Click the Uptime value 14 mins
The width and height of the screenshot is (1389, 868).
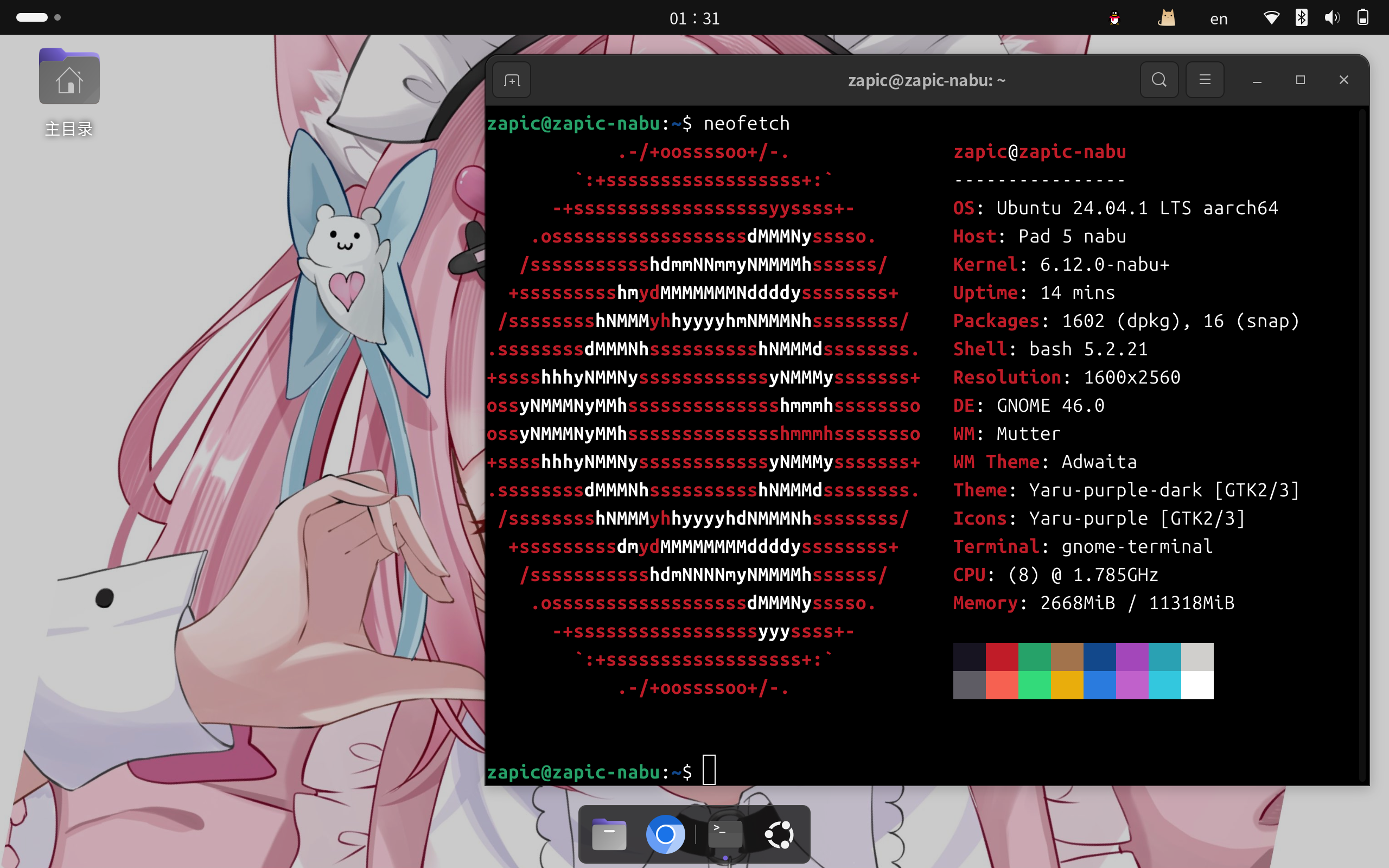click(1078, 292)
